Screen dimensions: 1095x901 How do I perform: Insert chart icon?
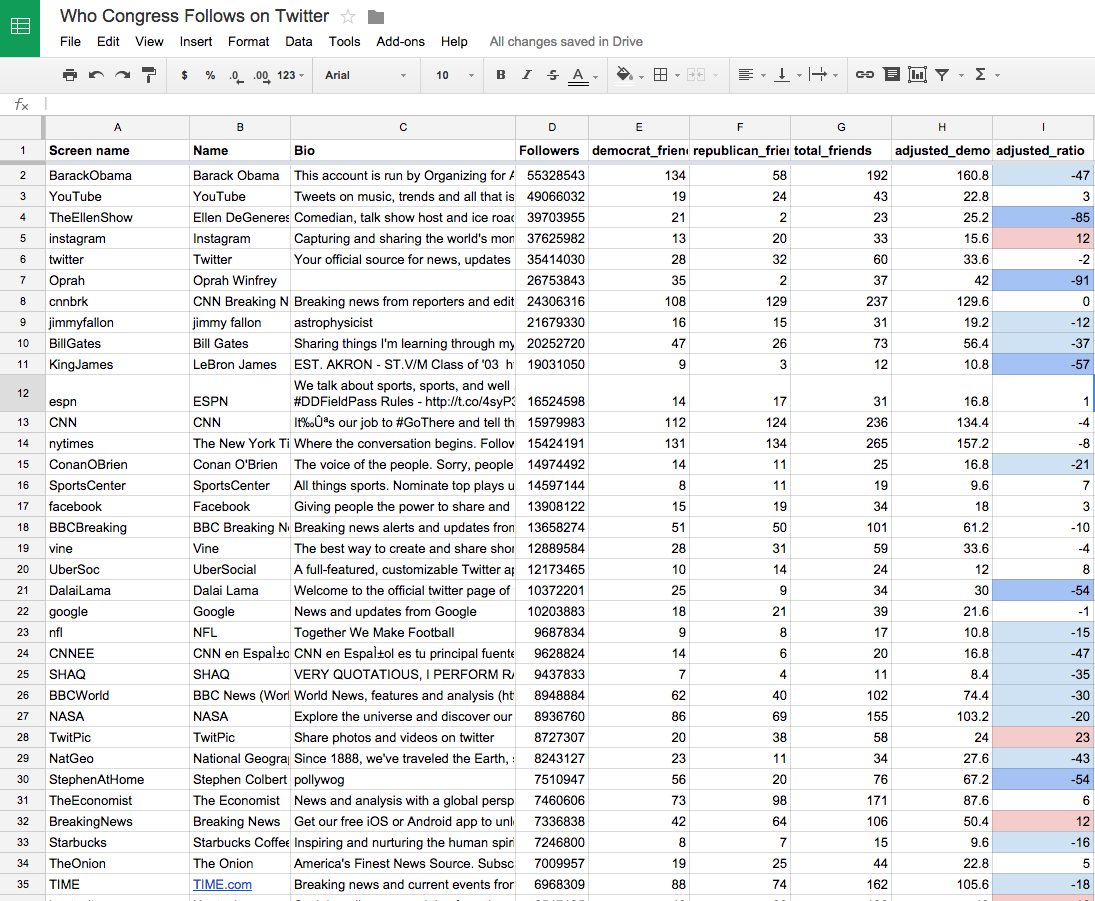pos(917,75)
